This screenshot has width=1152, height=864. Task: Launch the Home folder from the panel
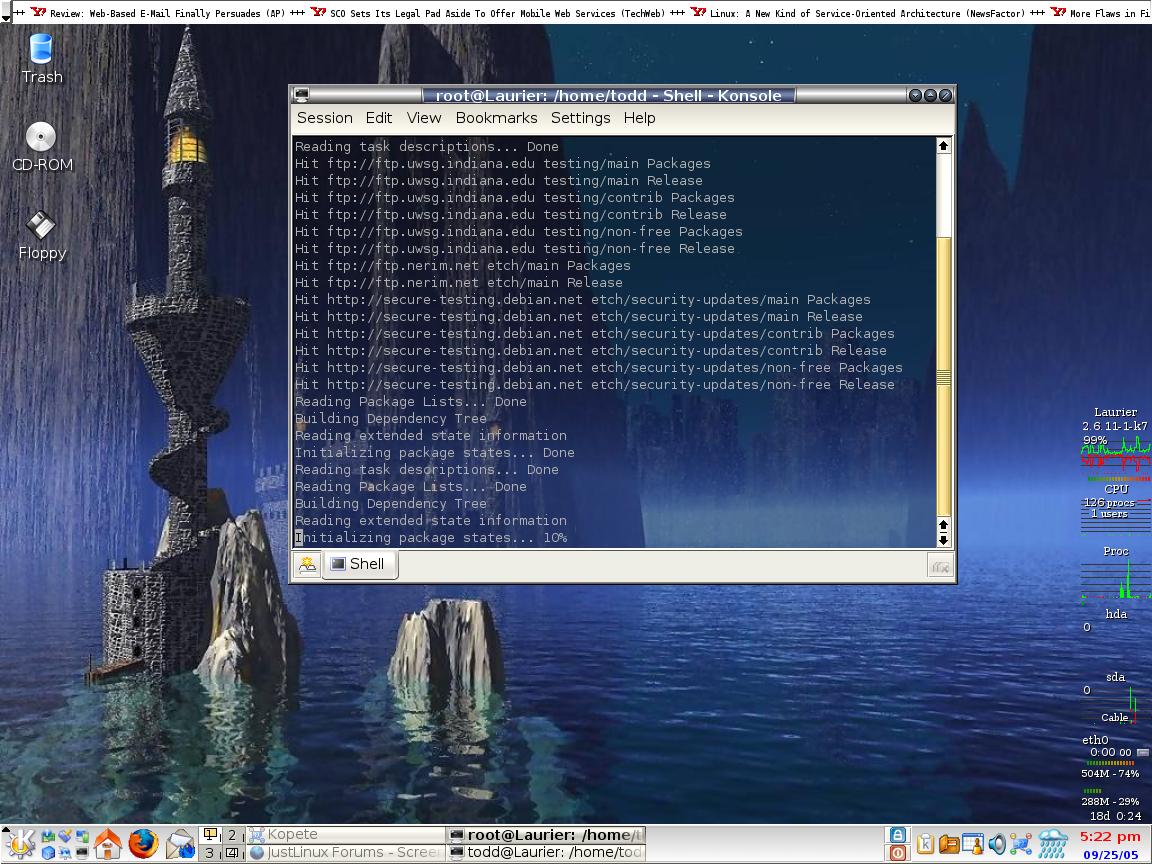(x=108, y=843)
